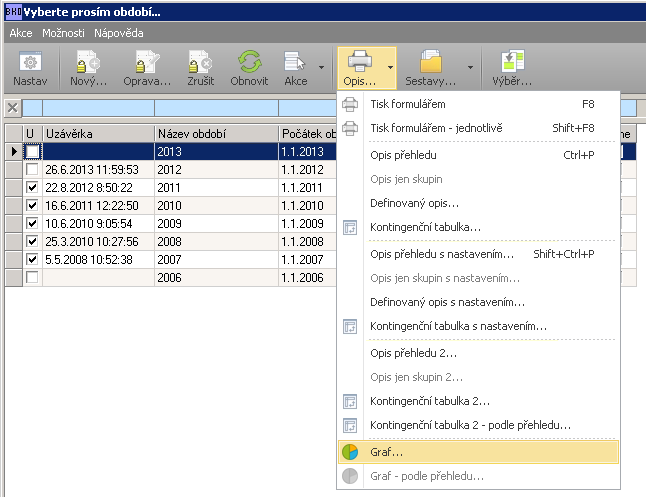Screen dimensions: 646x497
Task: Click the cell 16.6.2011 12:22:50
Action: pyautogui.click(x=98, y=205)
